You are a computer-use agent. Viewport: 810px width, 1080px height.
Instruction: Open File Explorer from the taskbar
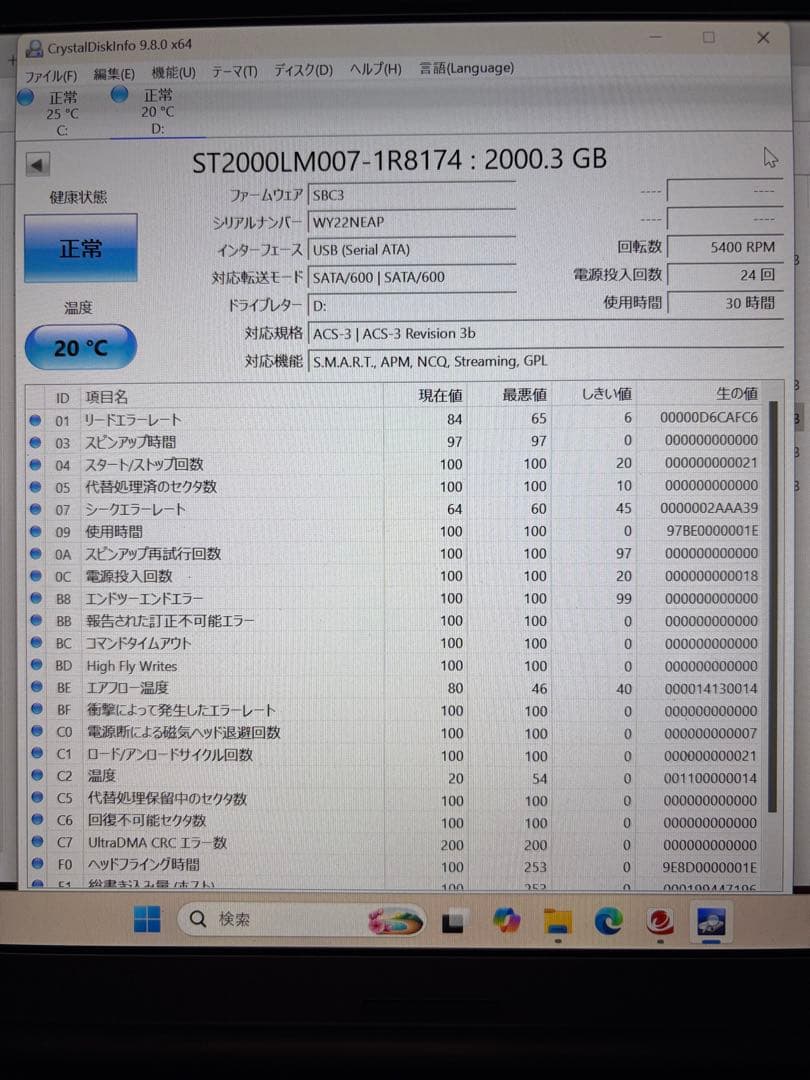pyautogui.click(x=557, y=921)
